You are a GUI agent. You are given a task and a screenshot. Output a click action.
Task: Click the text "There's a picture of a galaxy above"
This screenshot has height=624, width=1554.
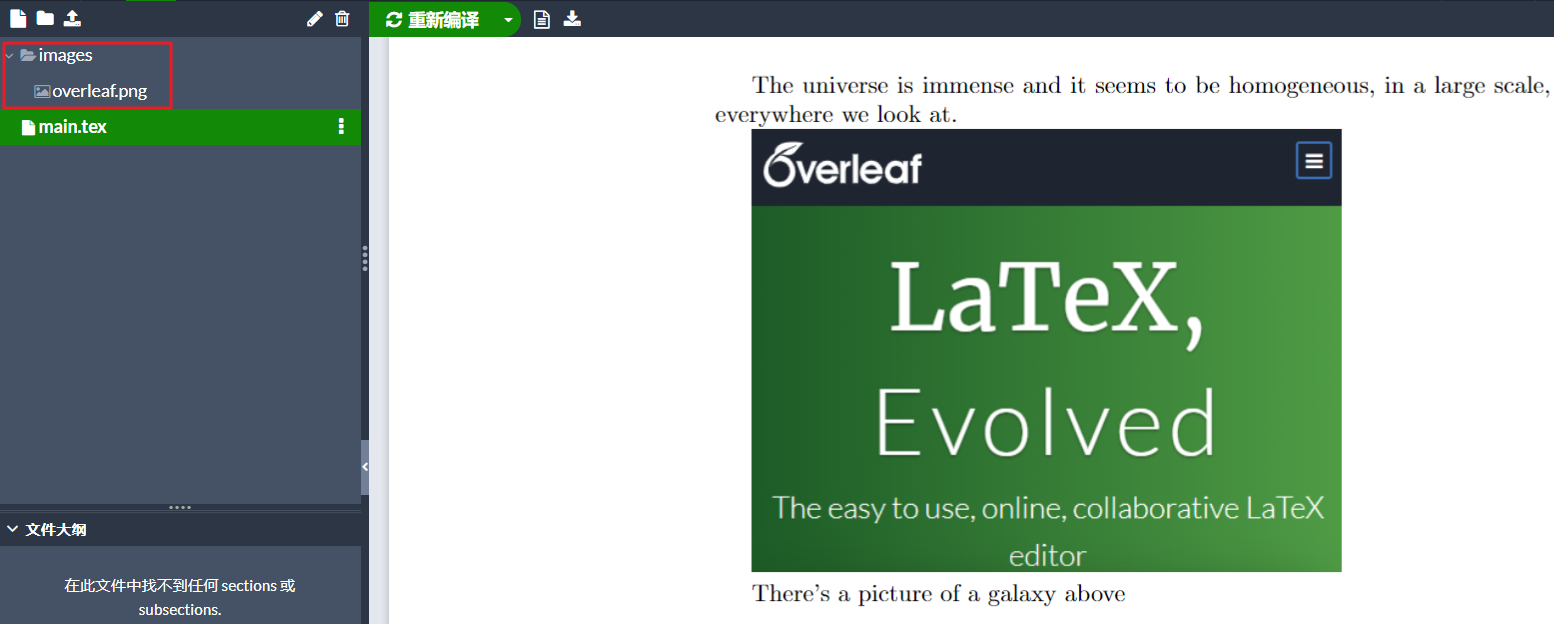tap(939, 594)
